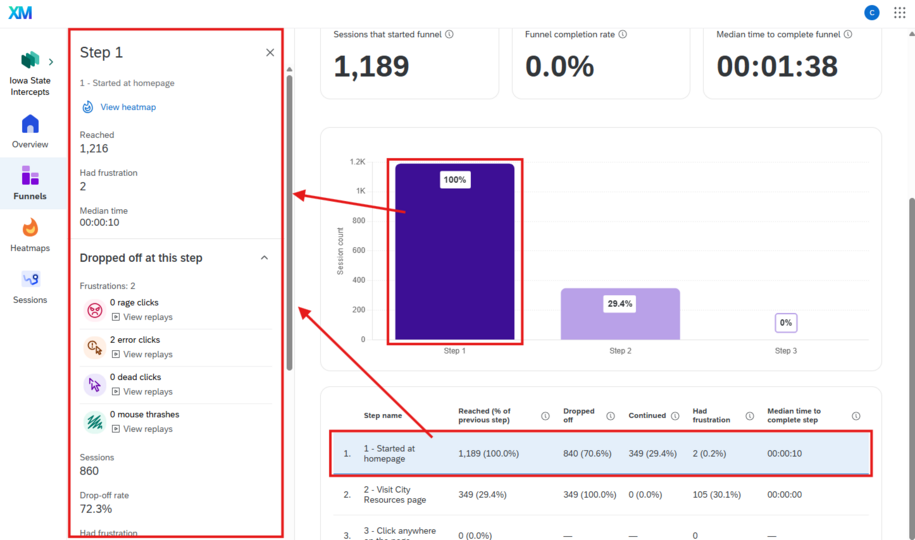Select the Step 2 bar in the chart
Viewport: 915px width, 540px height.
click(620, 314)
